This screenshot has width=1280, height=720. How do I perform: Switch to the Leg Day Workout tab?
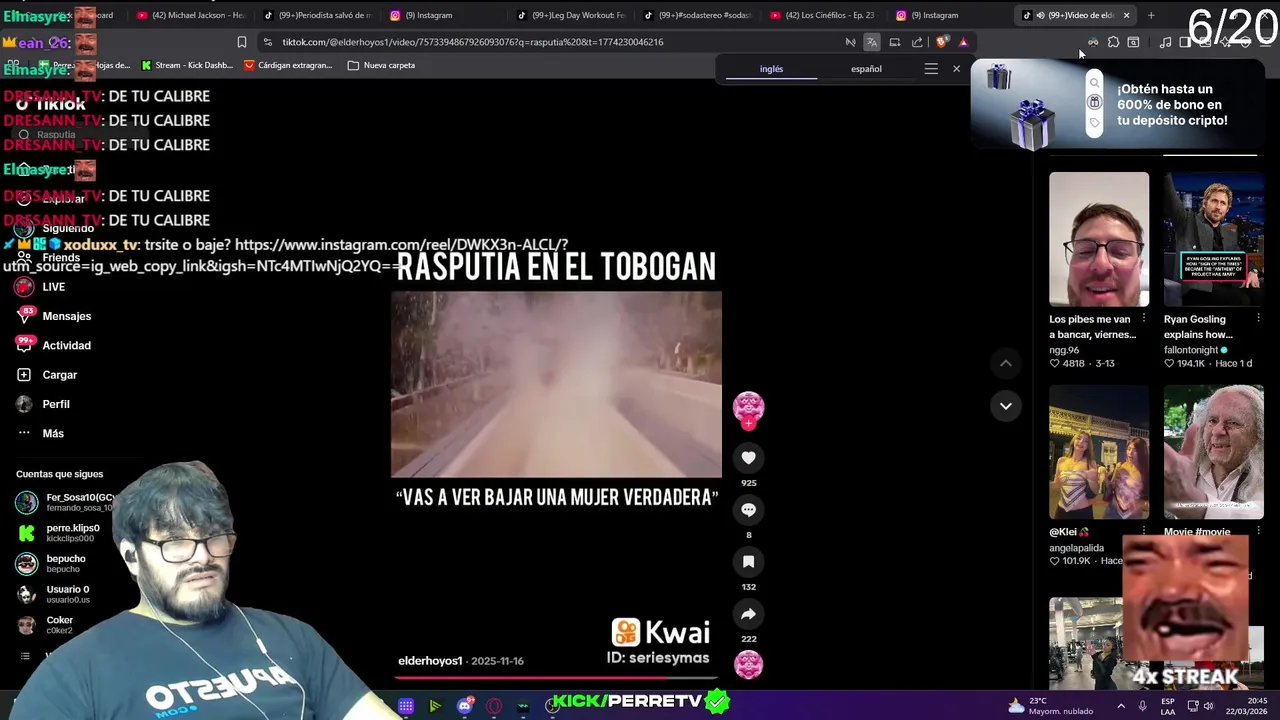(x=571, y=15)
